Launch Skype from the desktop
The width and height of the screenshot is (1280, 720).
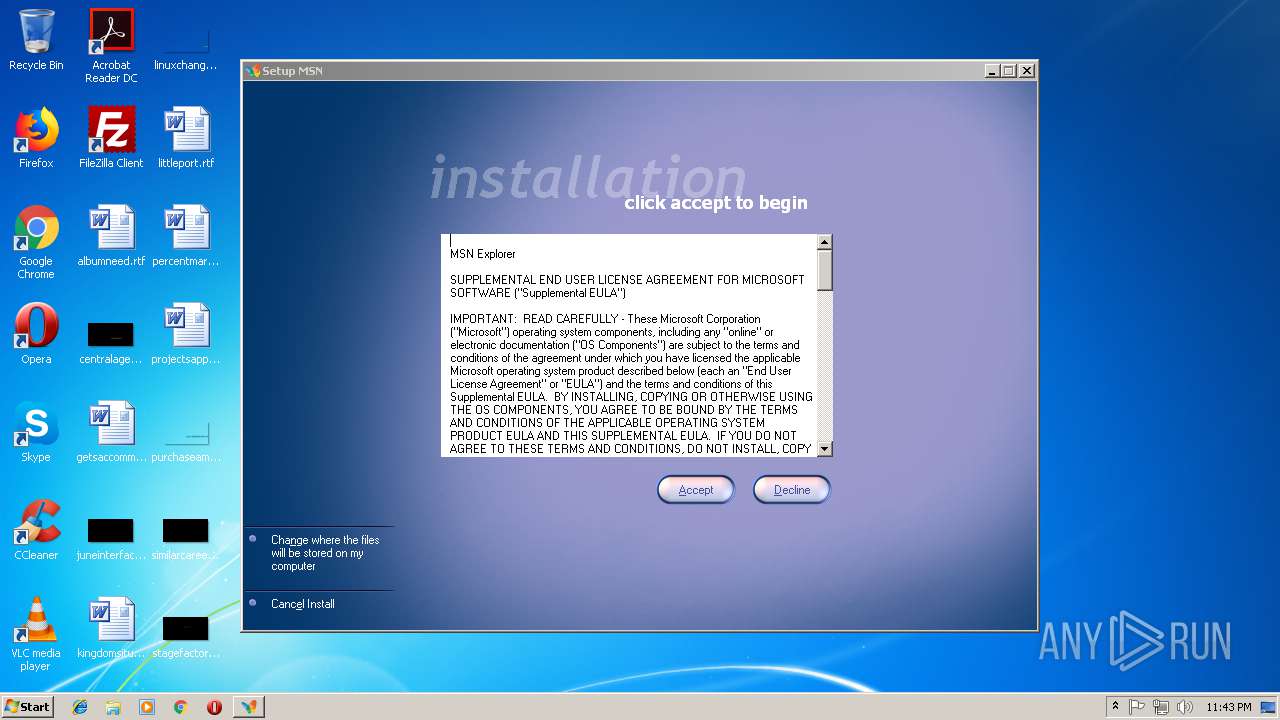[x=36, y=432]
